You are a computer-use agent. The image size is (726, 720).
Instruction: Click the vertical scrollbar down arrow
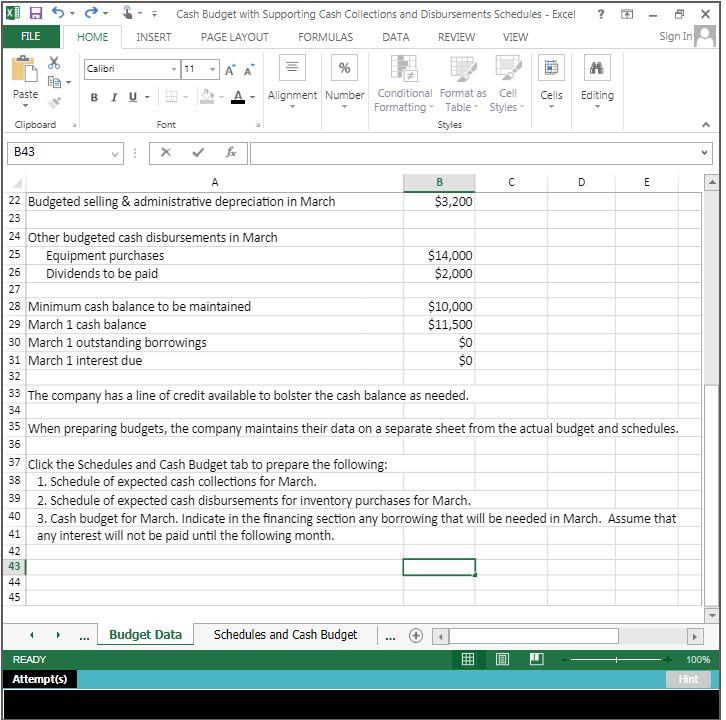(x=711, y=615)
